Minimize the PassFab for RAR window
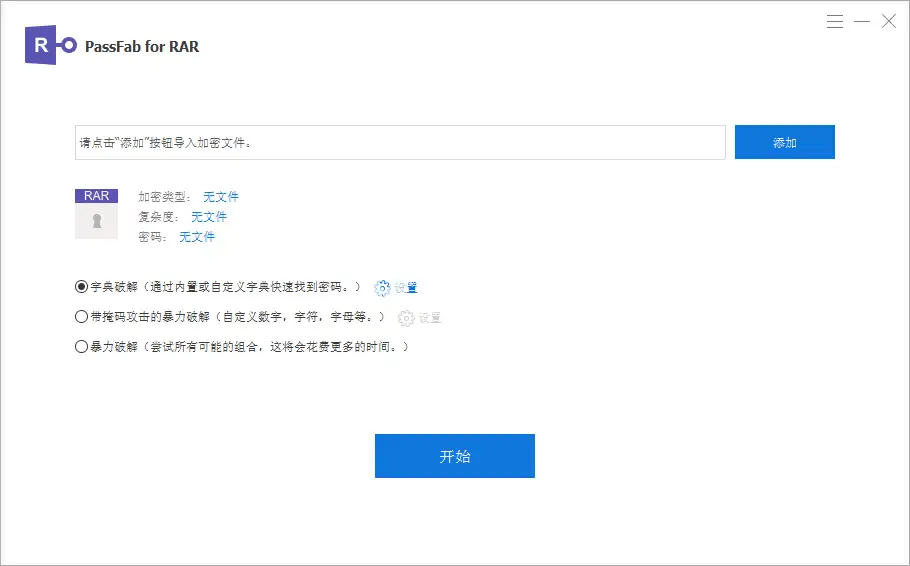The height and width of the screenshot is (566, 910). (x=861, y=21)
